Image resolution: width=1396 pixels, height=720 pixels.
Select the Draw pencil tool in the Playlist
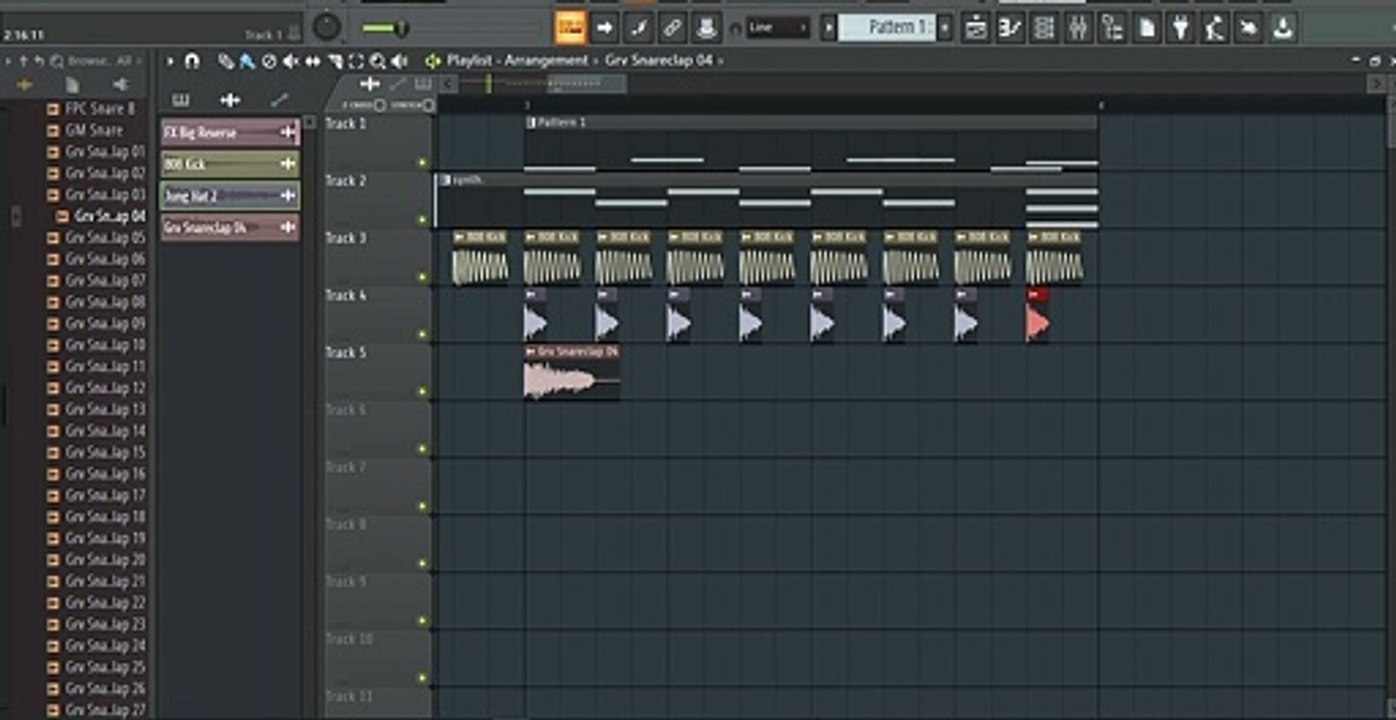[x=227, y=61]
